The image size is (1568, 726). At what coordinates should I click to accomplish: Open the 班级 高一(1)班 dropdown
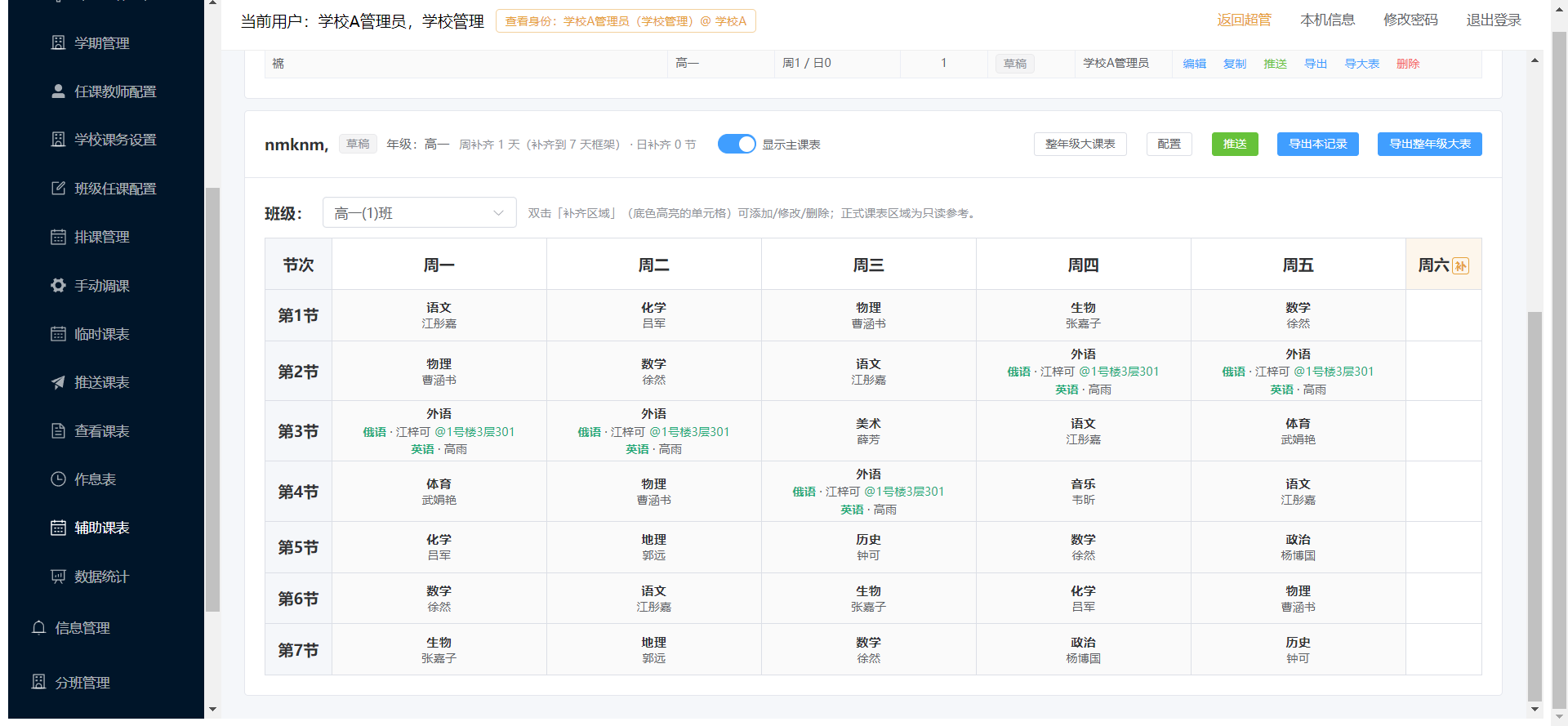pyautogui.click(x=419, y=213)
